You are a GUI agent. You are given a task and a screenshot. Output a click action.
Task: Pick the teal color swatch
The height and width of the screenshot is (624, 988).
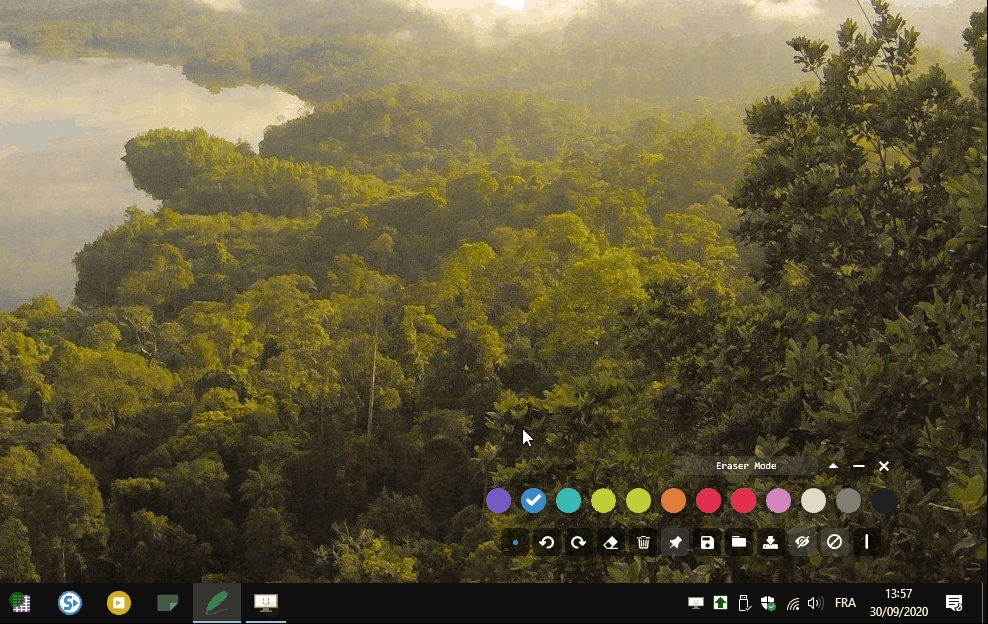coord(568,501)
